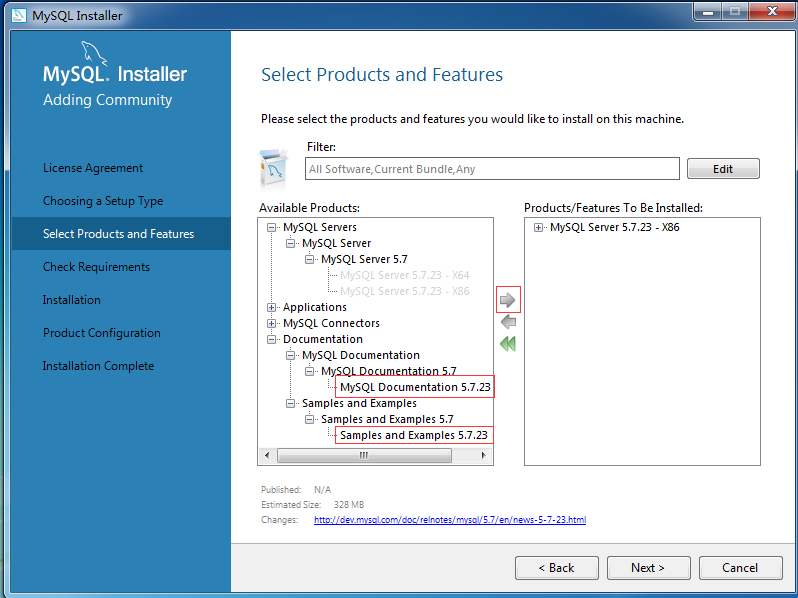This screenshot has width=798, height=598.
Task: Collapse the MySQL Server sub-node
Action: tap(291, 243)
